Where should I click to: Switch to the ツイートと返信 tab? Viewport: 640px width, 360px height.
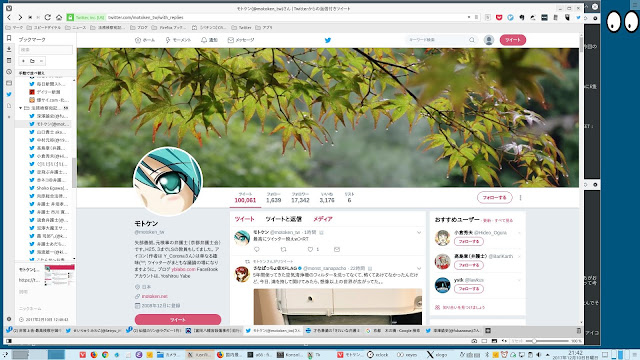(x=284, y=219)
